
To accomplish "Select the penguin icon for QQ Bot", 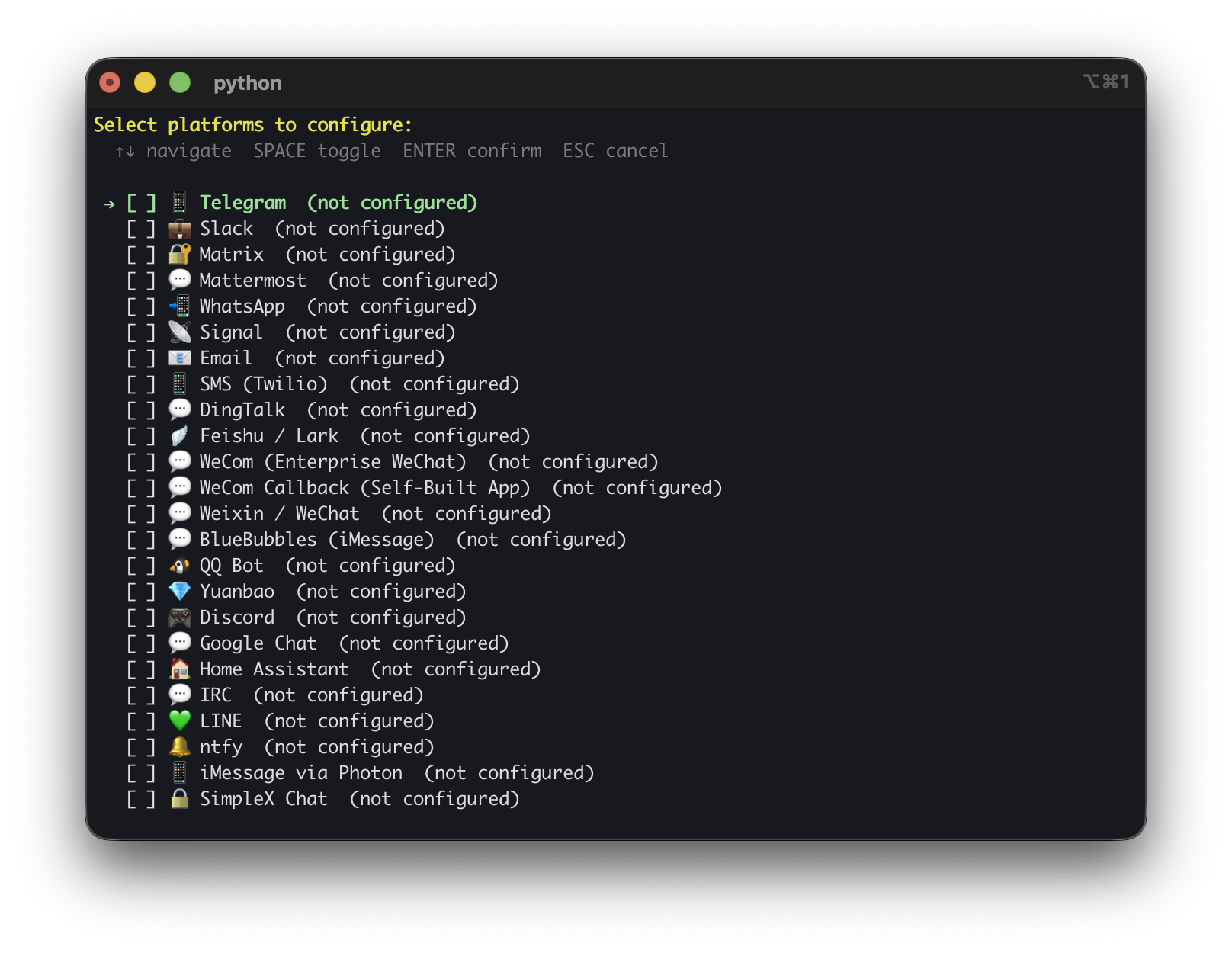I will point(179,566).
